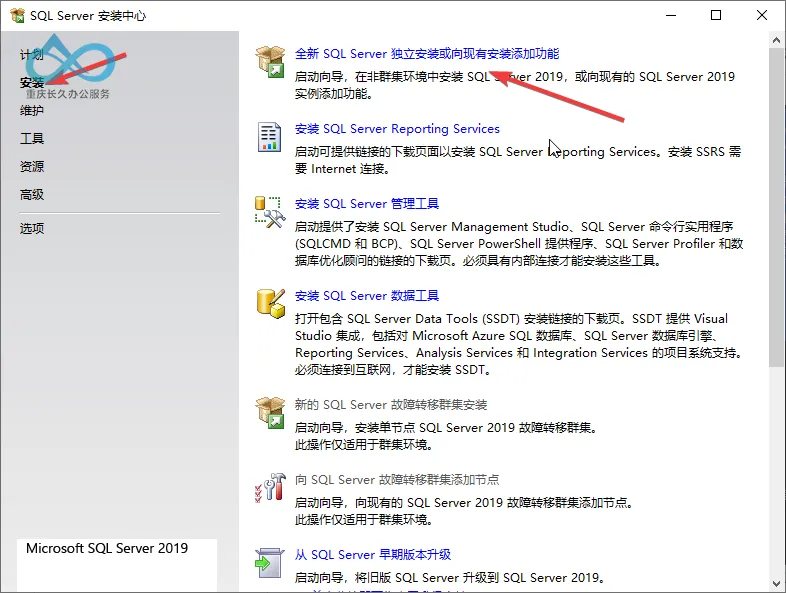The height and width of the screenshot is (593, 786).
Task: Click description 启动可提供链接的下载页面
Action: click(x=518, y=160)
